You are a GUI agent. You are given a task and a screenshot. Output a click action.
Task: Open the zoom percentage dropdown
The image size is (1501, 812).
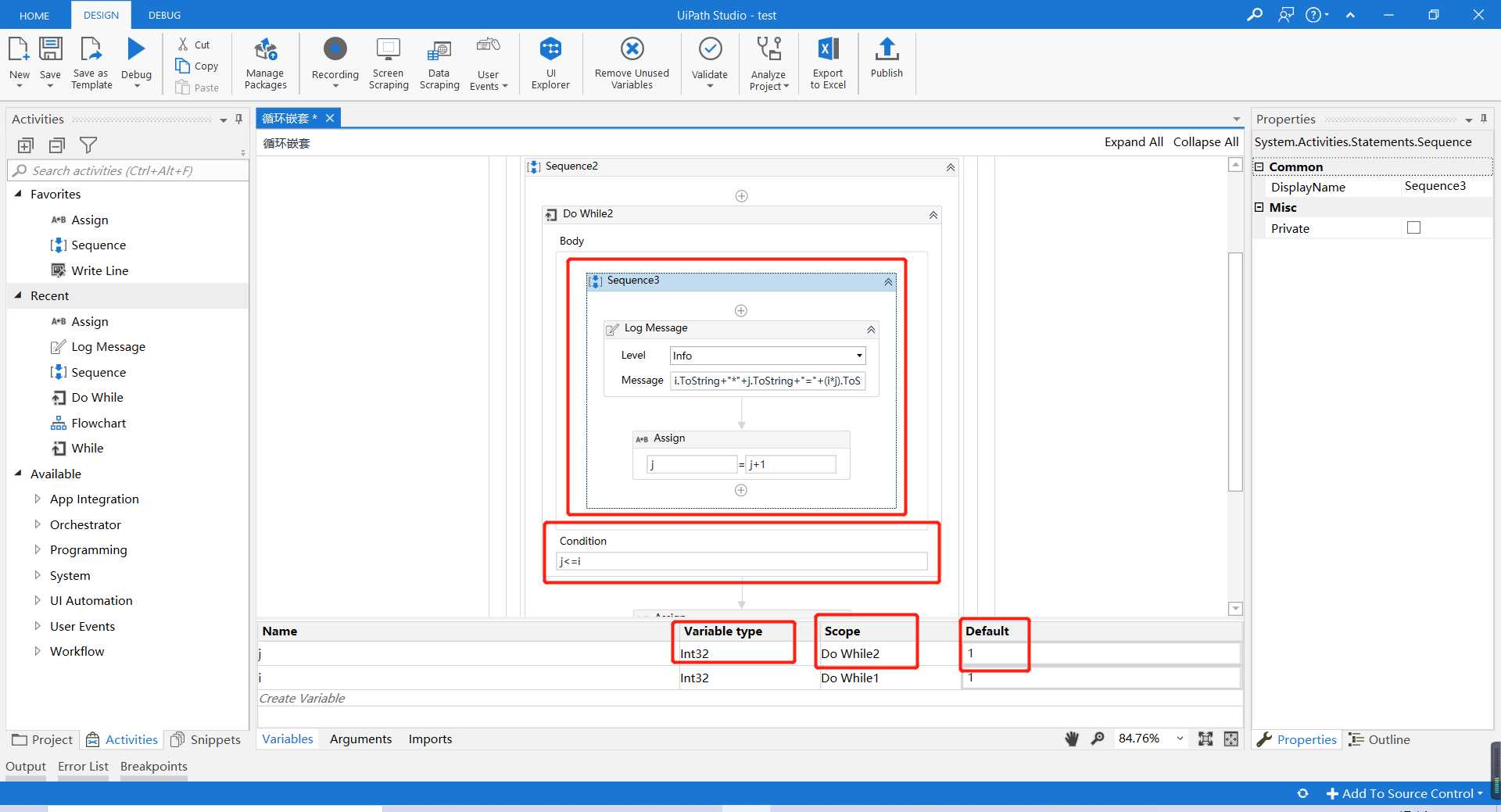coord(1180,739)
